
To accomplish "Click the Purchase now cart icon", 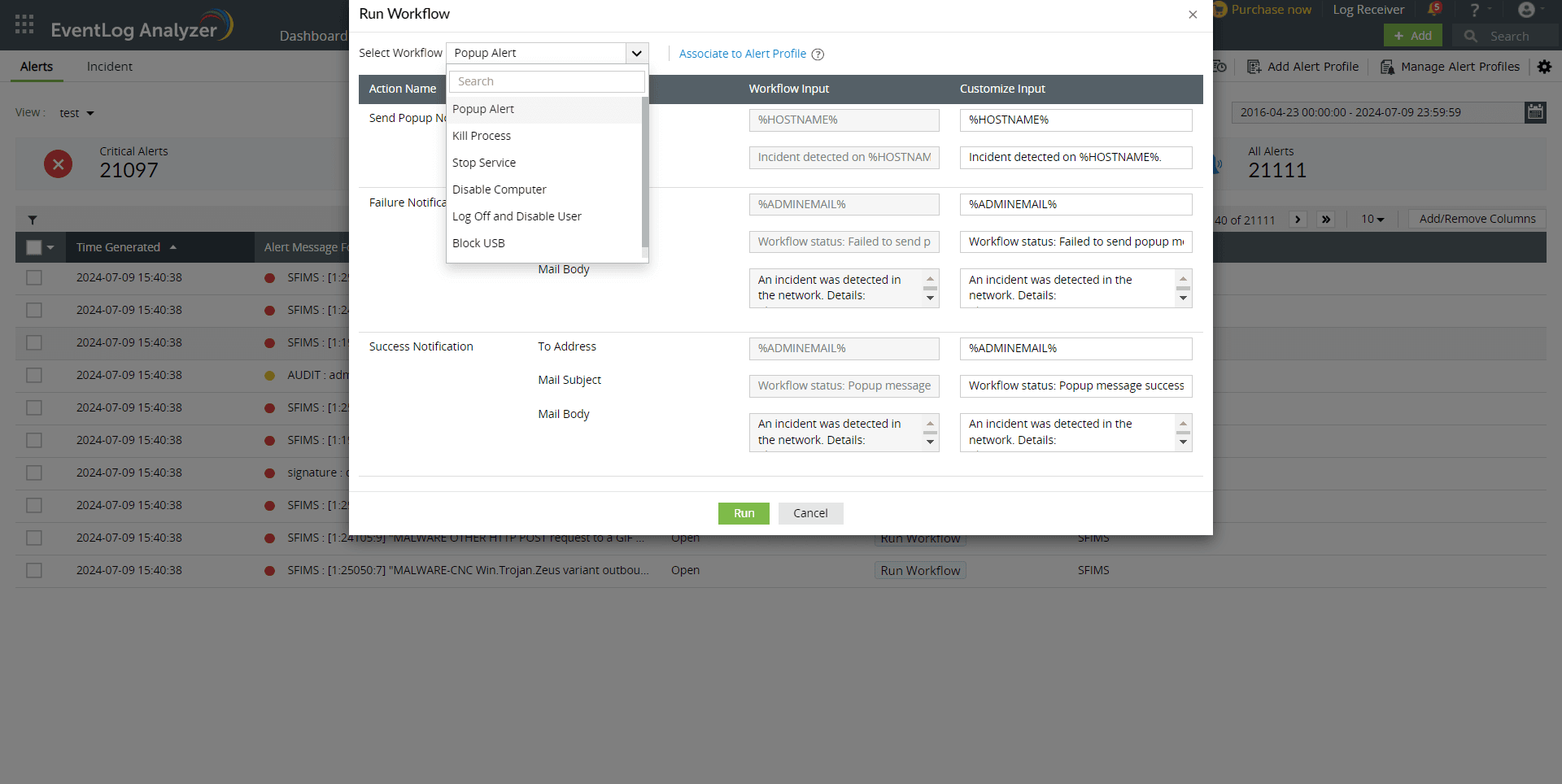I will (x=1221, y=9).
